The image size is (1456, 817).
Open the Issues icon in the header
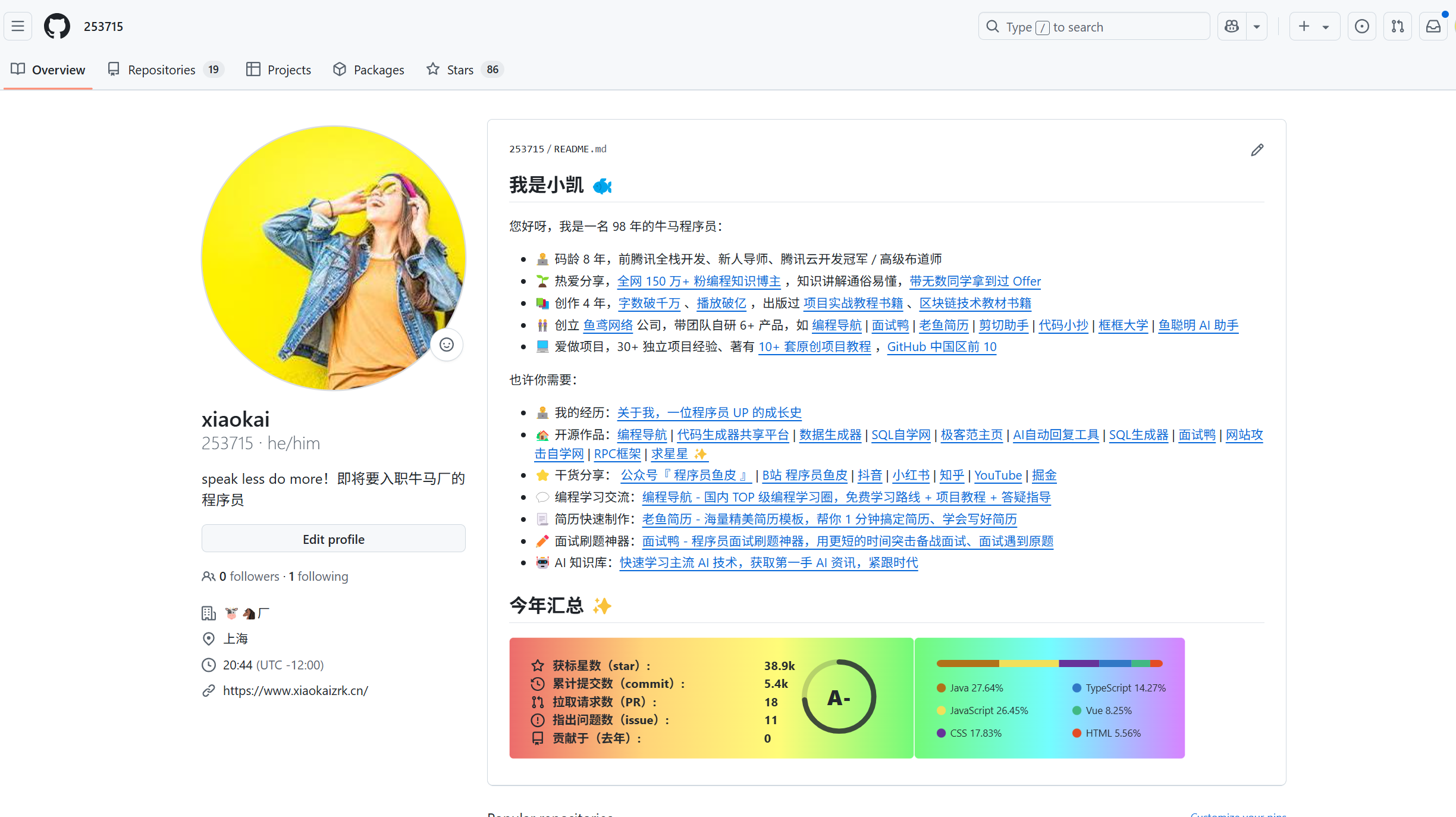[1361, 26]
